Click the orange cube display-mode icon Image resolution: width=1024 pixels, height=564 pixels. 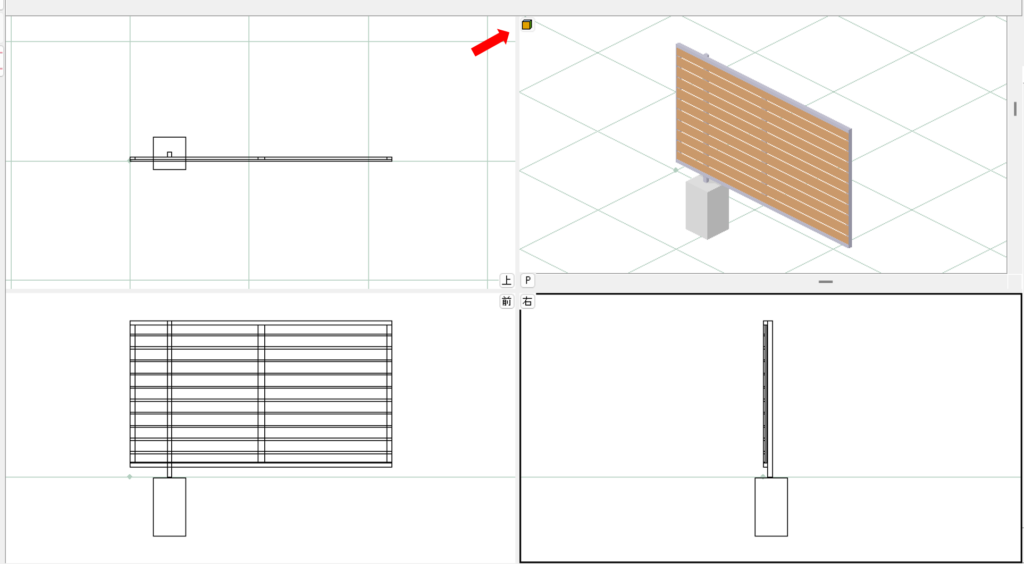click(526, 25)
